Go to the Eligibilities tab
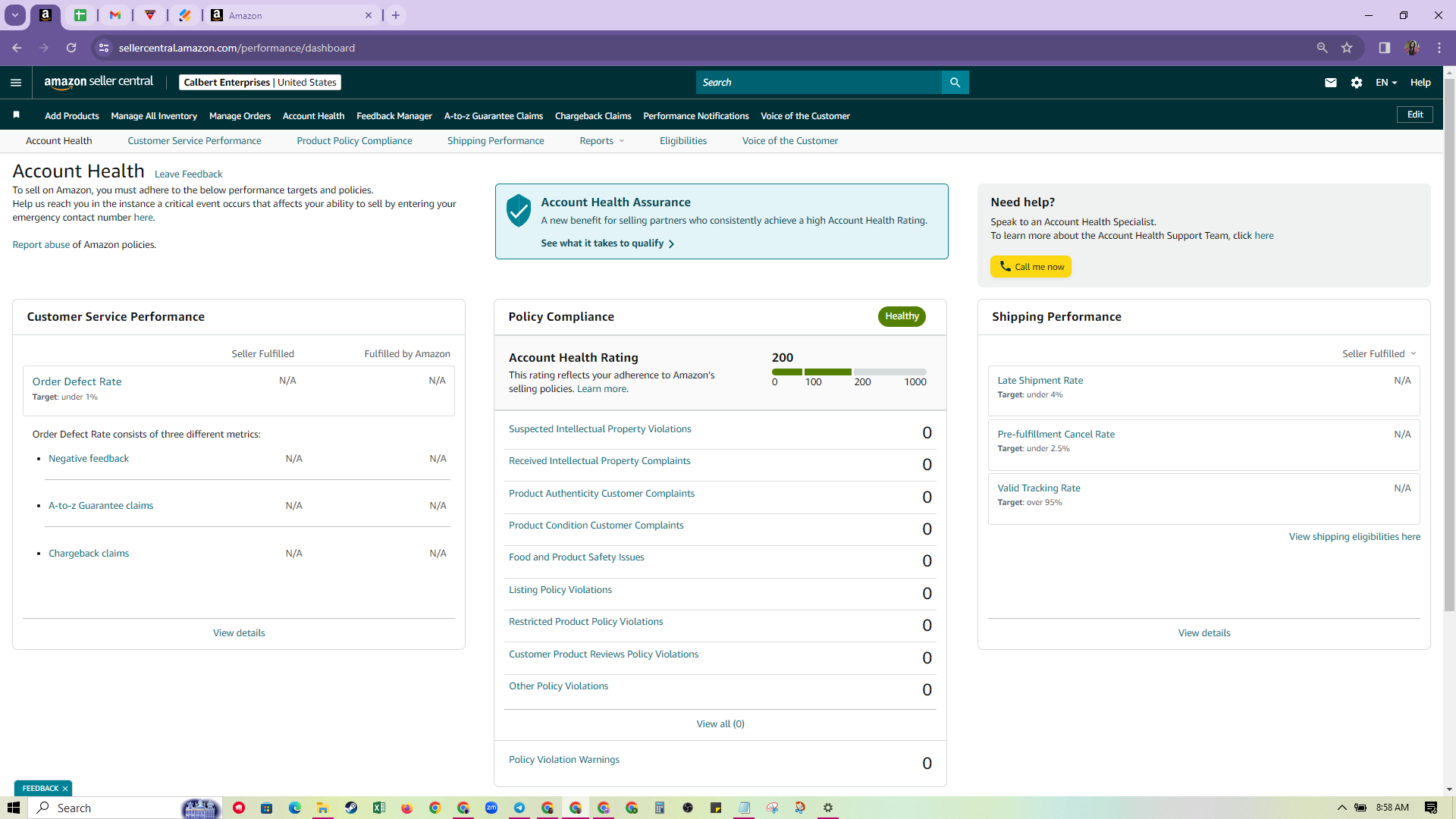 click(683, 141)
